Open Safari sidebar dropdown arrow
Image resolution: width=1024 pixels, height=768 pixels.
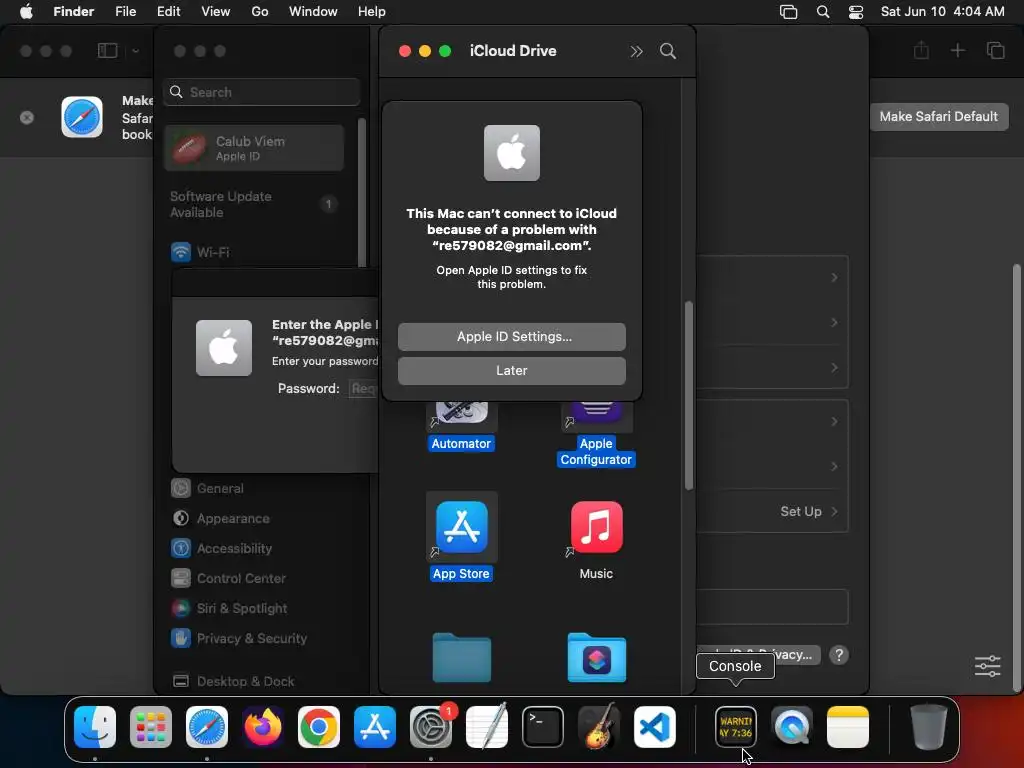135,51
